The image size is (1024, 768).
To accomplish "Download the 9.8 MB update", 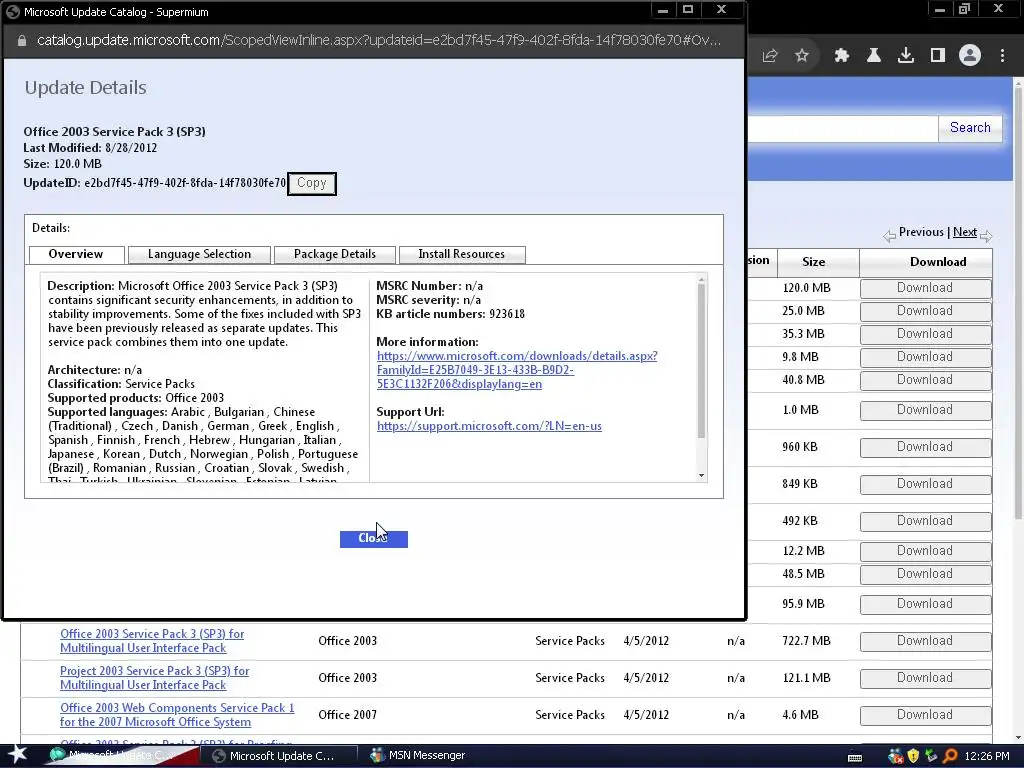I will (925, 357).
